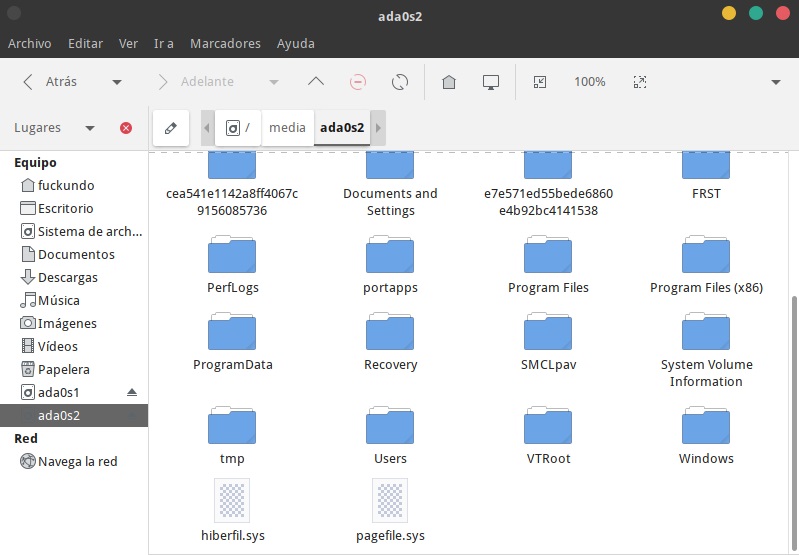Open the Atrás history dropdown arrow

tap(117, 82)
